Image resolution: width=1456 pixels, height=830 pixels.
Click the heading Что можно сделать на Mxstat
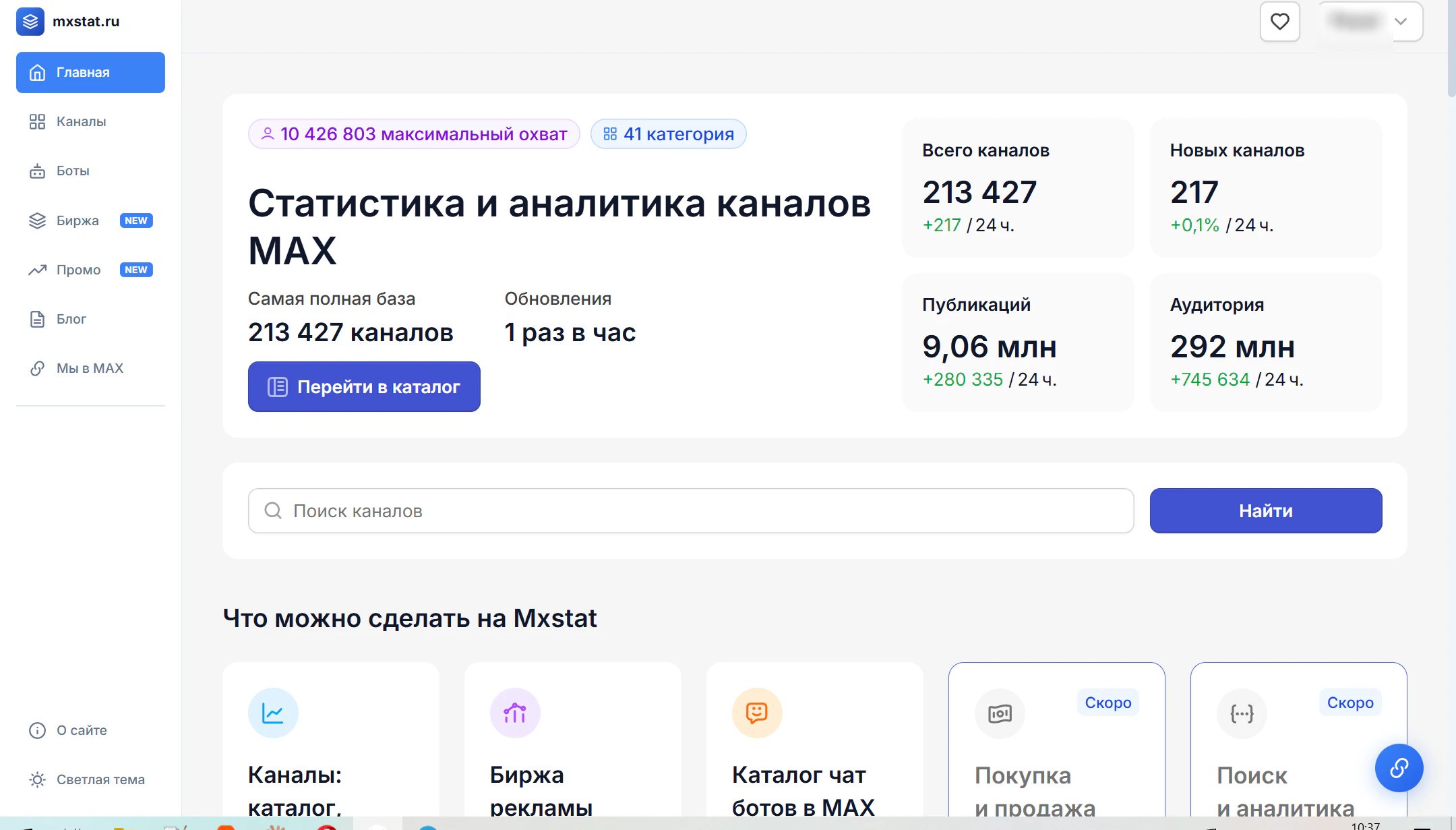(x=410, y=618)
